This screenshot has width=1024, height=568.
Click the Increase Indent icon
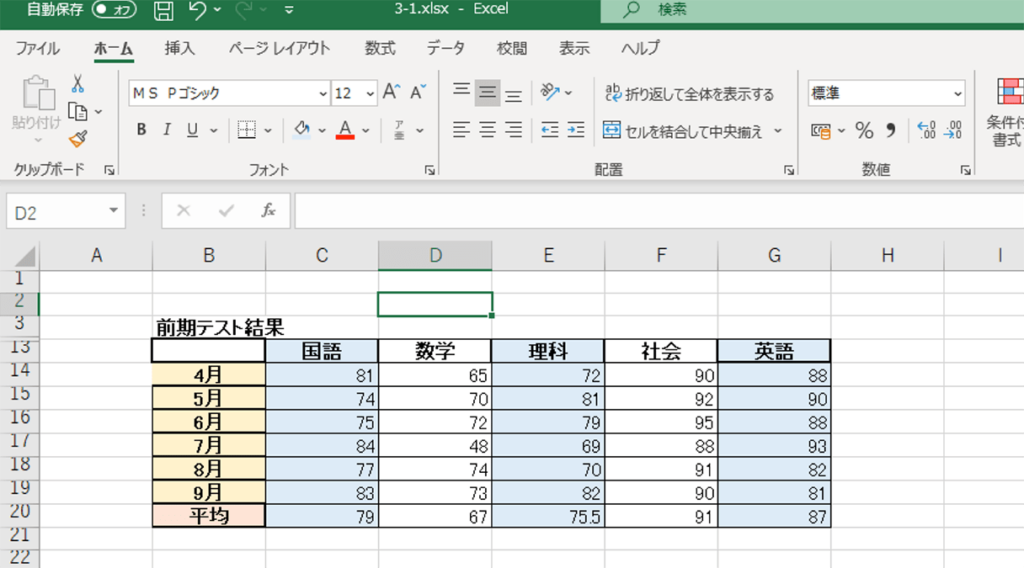pos(575,130)
